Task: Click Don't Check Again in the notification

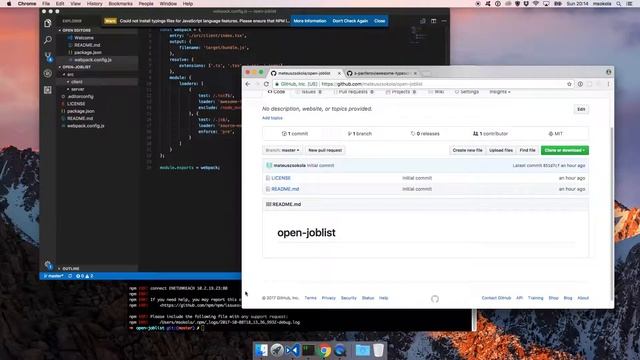Action: (350, 21)
